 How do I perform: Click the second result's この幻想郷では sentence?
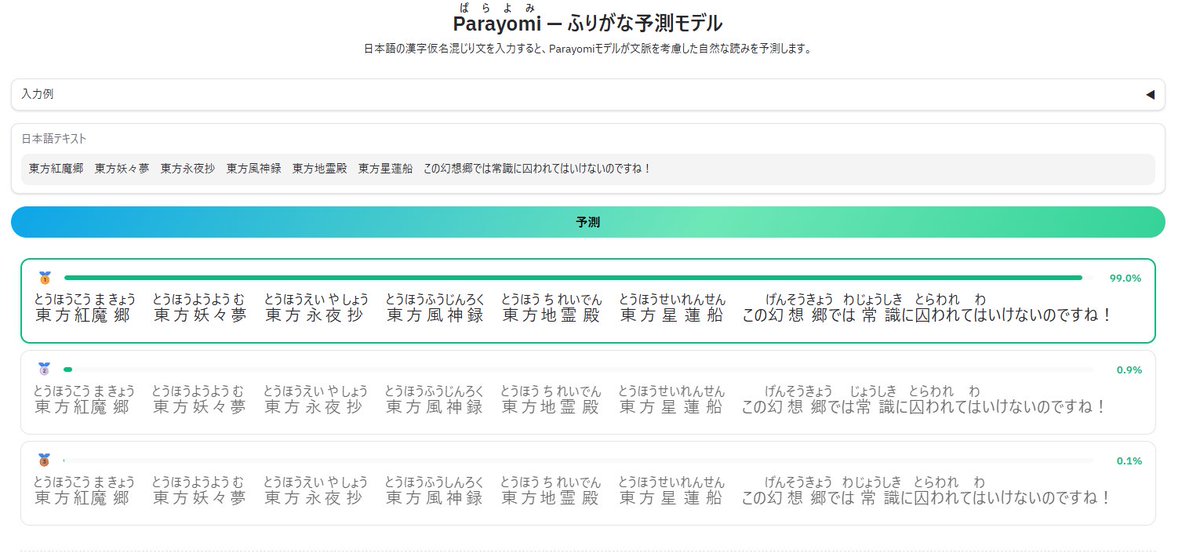(924, 400)
